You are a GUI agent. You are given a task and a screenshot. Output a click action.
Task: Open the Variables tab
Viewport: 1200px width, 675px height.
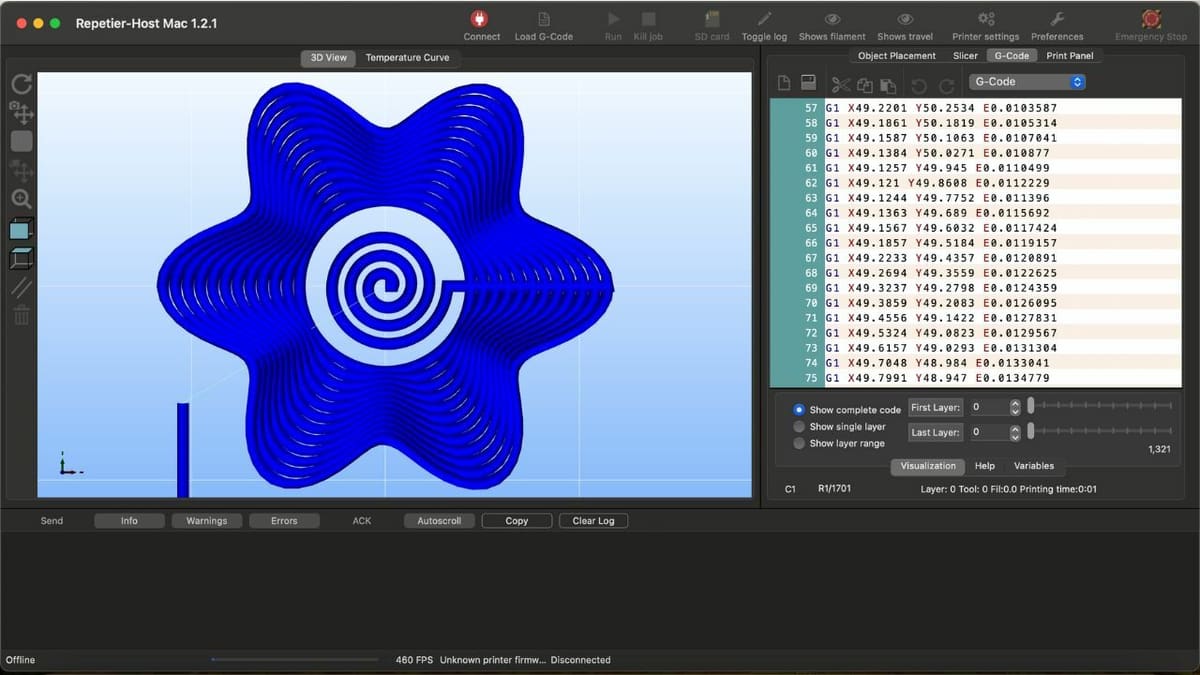point(1034,466)
